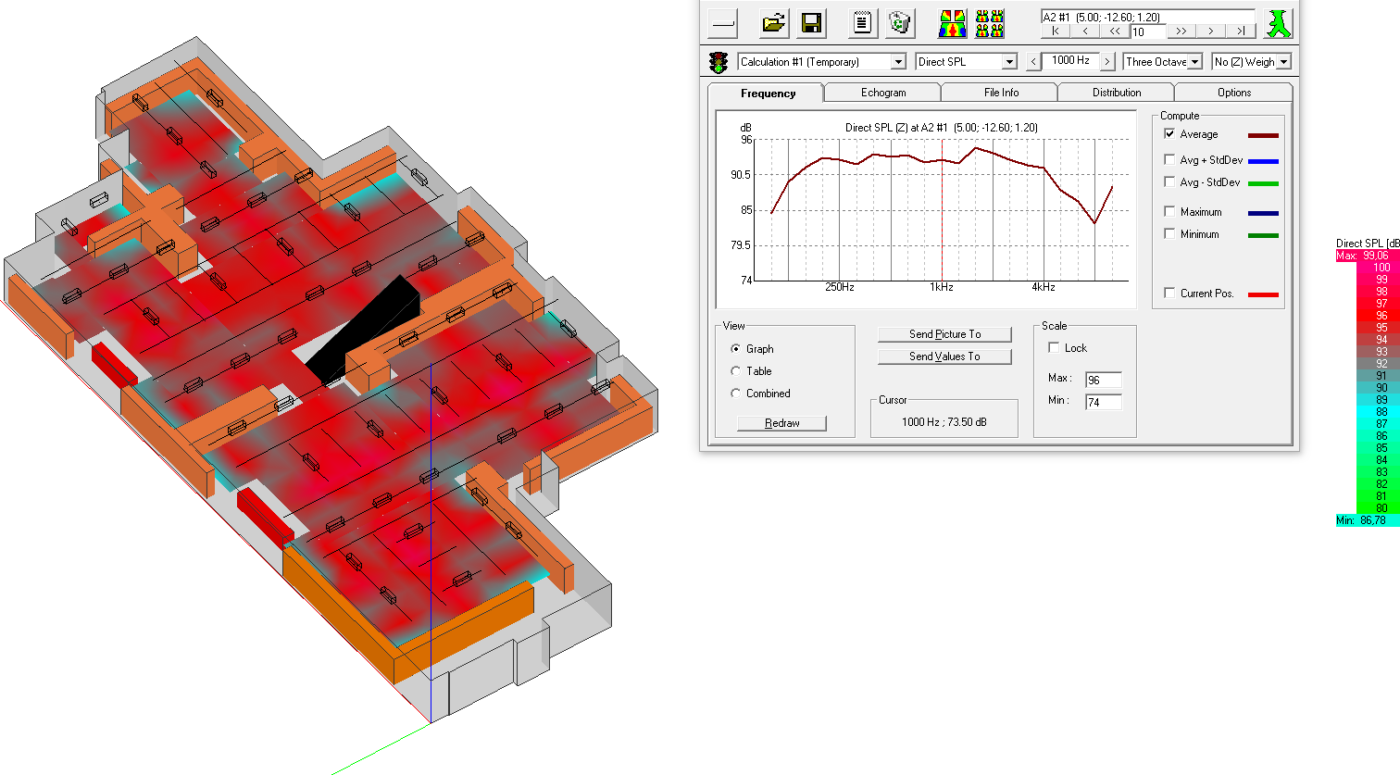Go to previous position with < button
Screen dimensions: 1400x775
(1085, 31)
